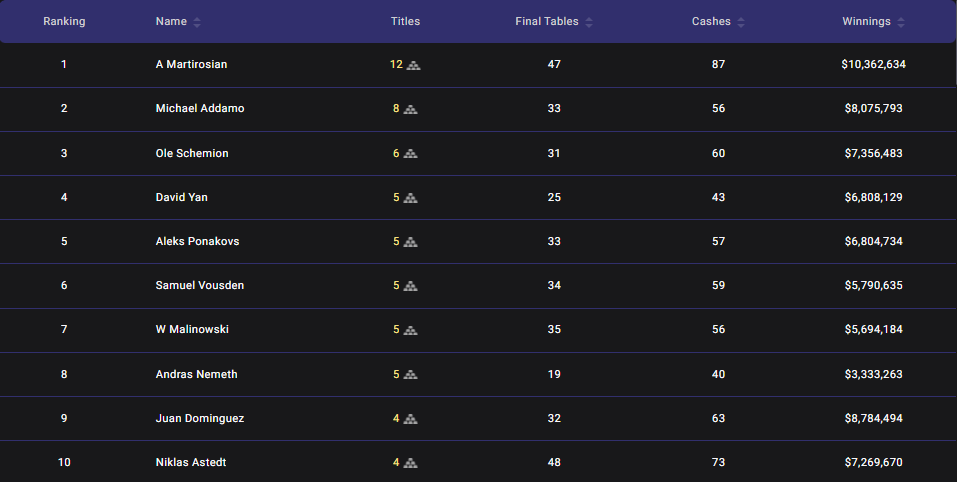The image size is (957, 482).
Task: Open A Martirosian player name
Action: click(191, 64)
